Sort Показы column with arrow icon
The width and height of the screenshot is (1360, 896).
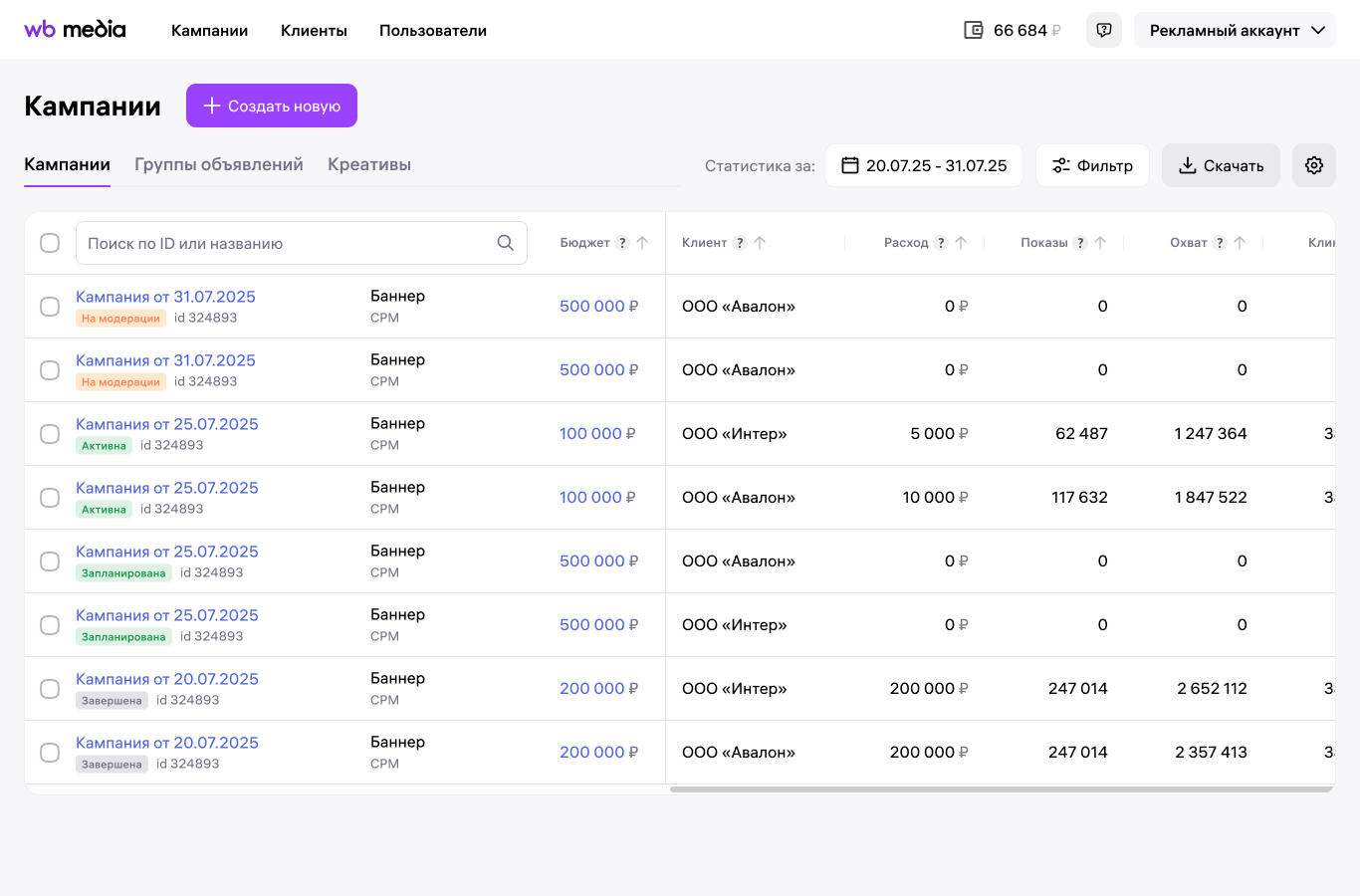pyautogui.click(x=1100, y=243)
